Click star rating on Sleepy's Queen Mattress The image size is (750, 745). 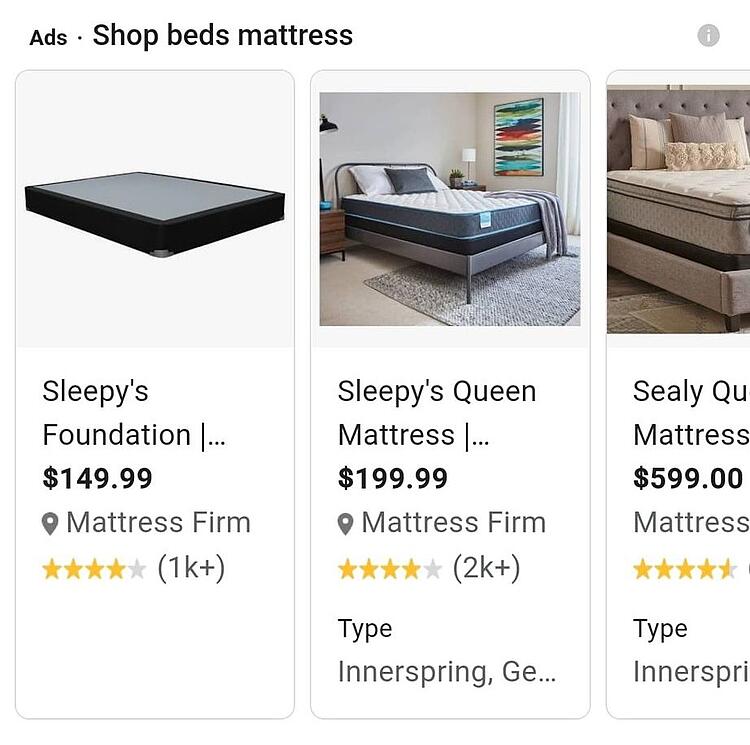(389, 570)
